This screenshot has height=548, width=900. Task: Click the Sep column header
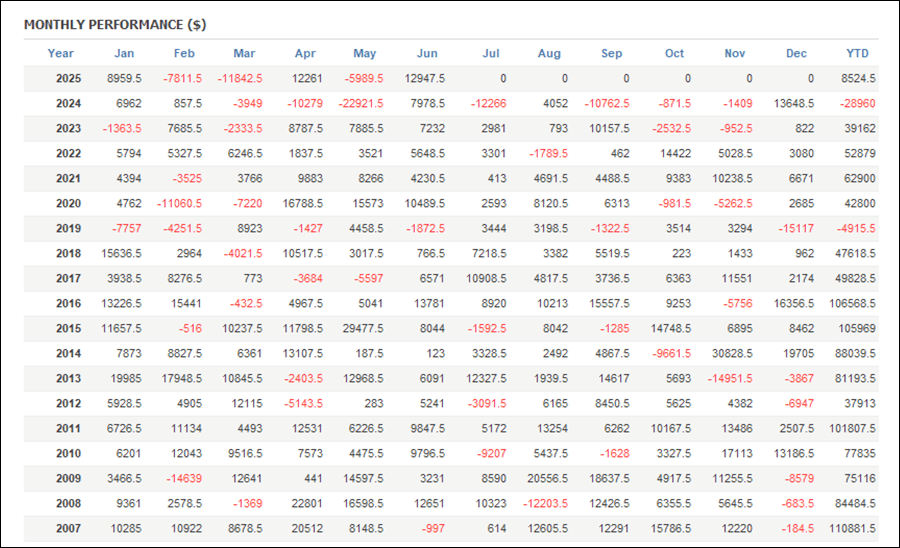(611, 53)
